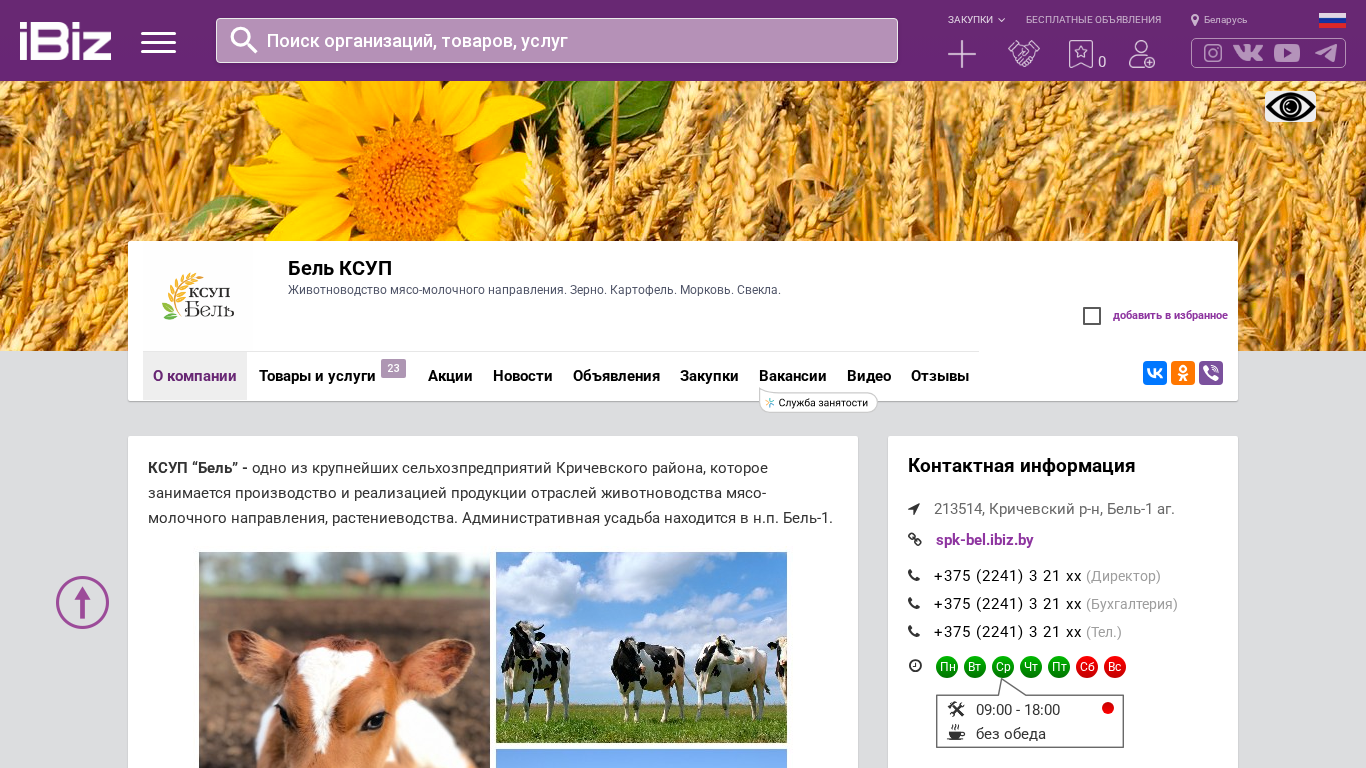1366x768 pixels.
Task: Select Wednesday (Ср) in work schedule
Action: (x=1003, y=667)
